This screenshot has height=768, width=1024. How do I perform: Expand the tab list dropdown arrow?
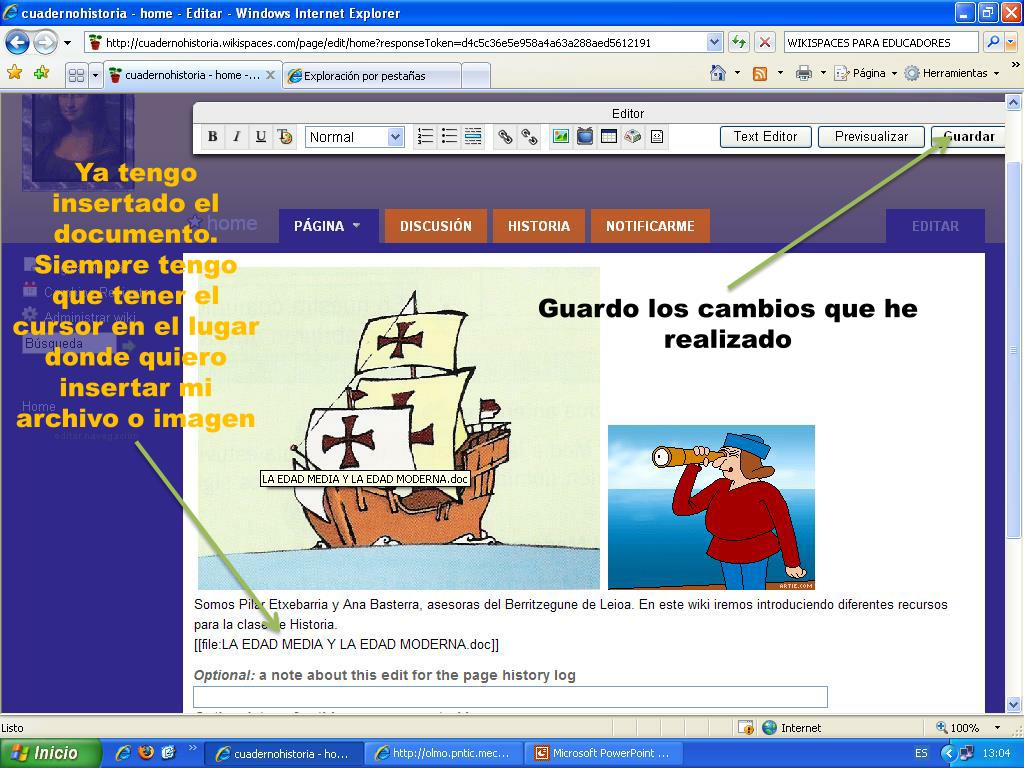pos(95,76)
